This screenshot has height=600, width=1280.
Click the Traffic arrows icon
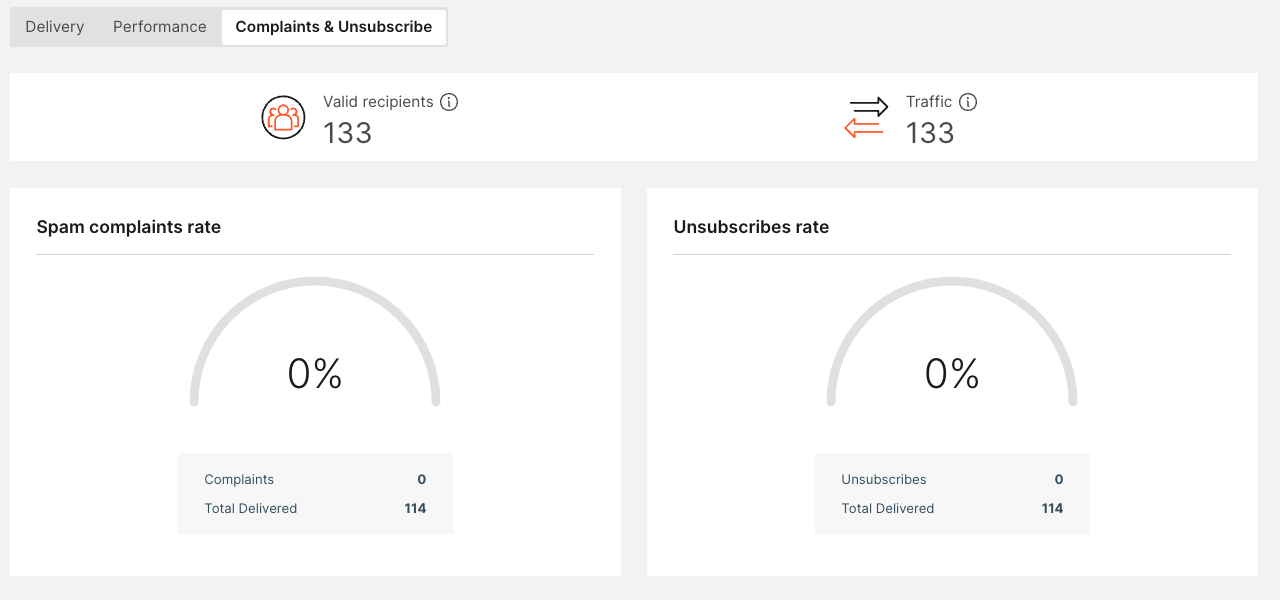(866, 117)
